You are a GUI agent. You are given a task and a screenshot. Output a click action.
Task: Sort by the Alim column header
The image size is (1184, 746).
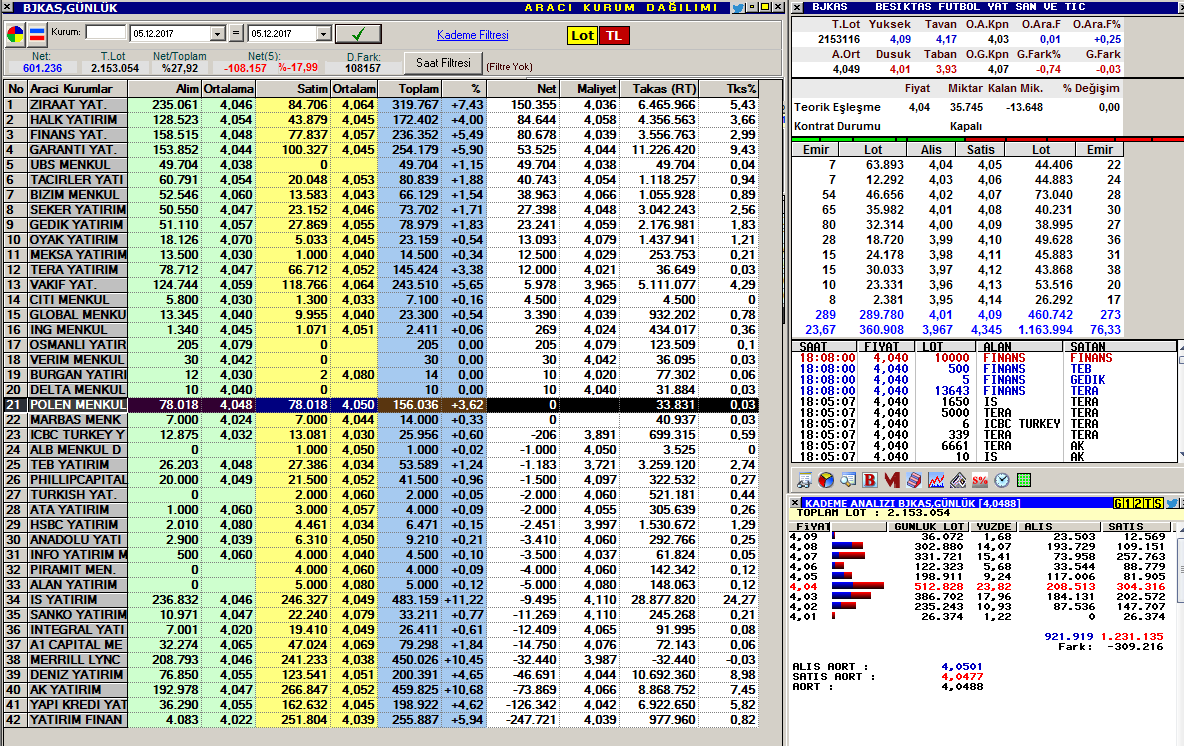165,88
